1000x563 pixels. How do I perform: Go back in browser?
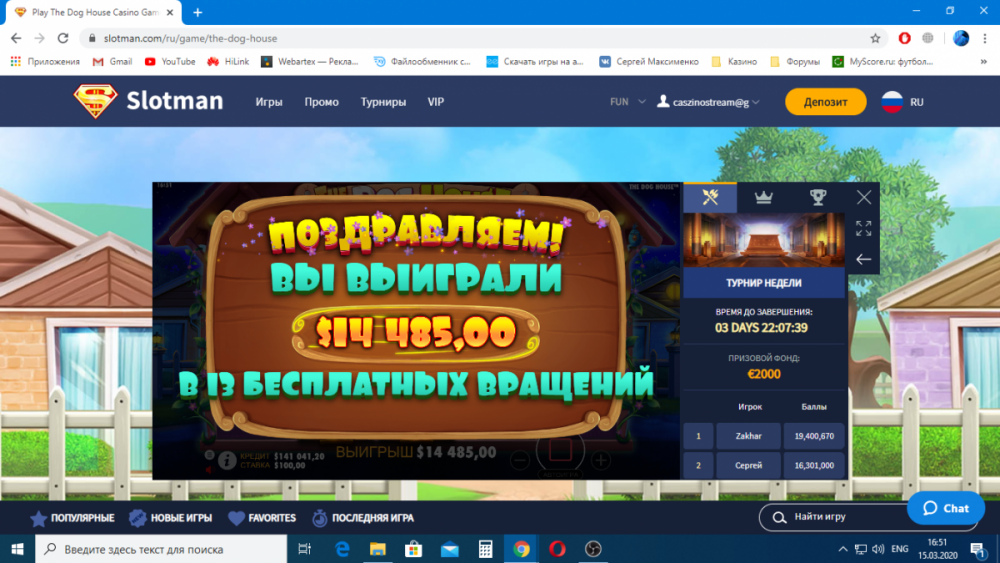[16, 38]
